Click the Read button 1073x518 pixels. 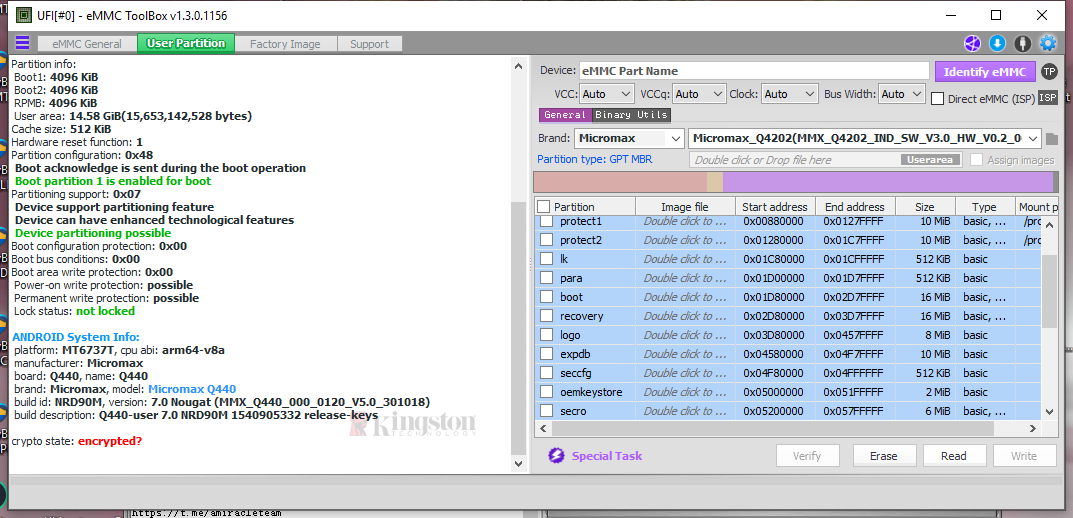click(953, 456)
